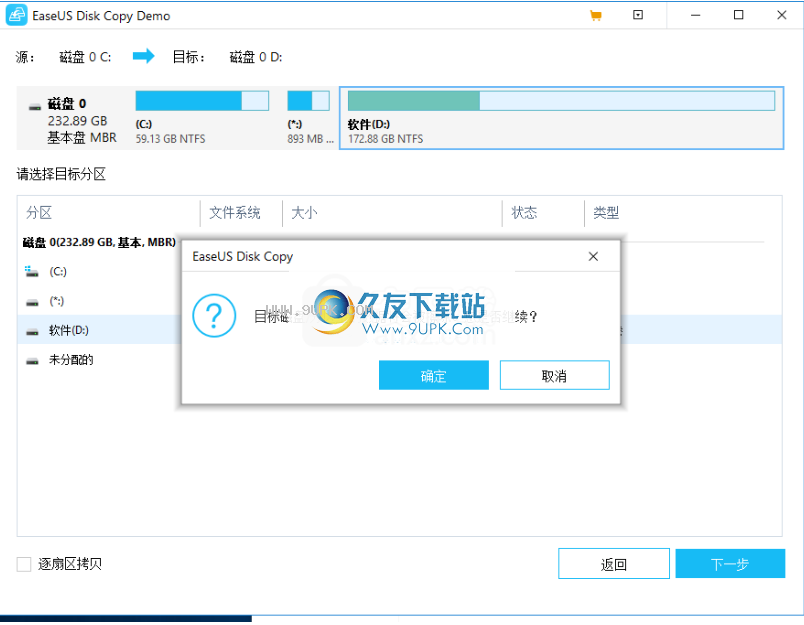Click the drive icon beside 未分配的
Screen dimensions: 804x625
coord(32,361)
